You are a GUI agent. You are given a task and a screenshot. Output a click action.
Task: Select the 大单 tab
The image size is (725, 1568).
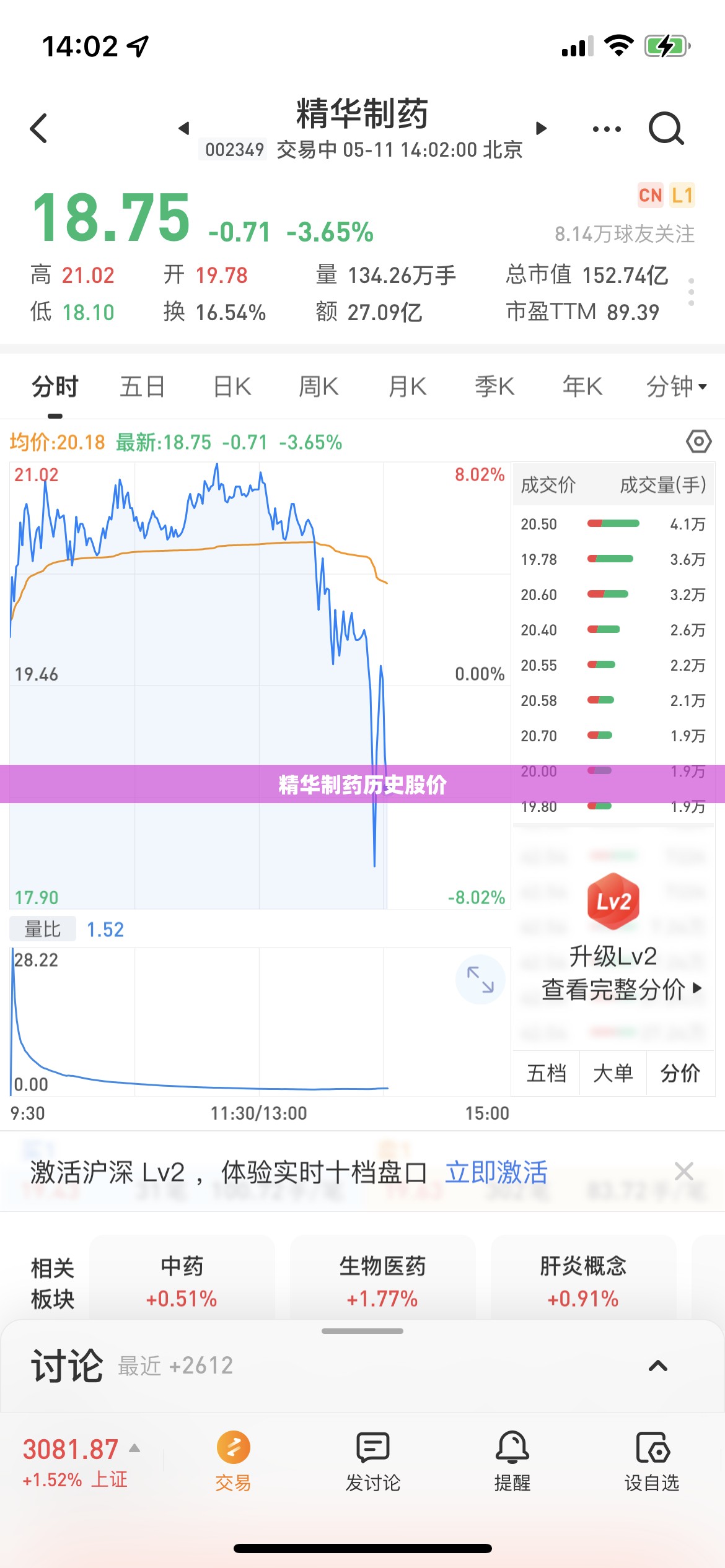613,1073
